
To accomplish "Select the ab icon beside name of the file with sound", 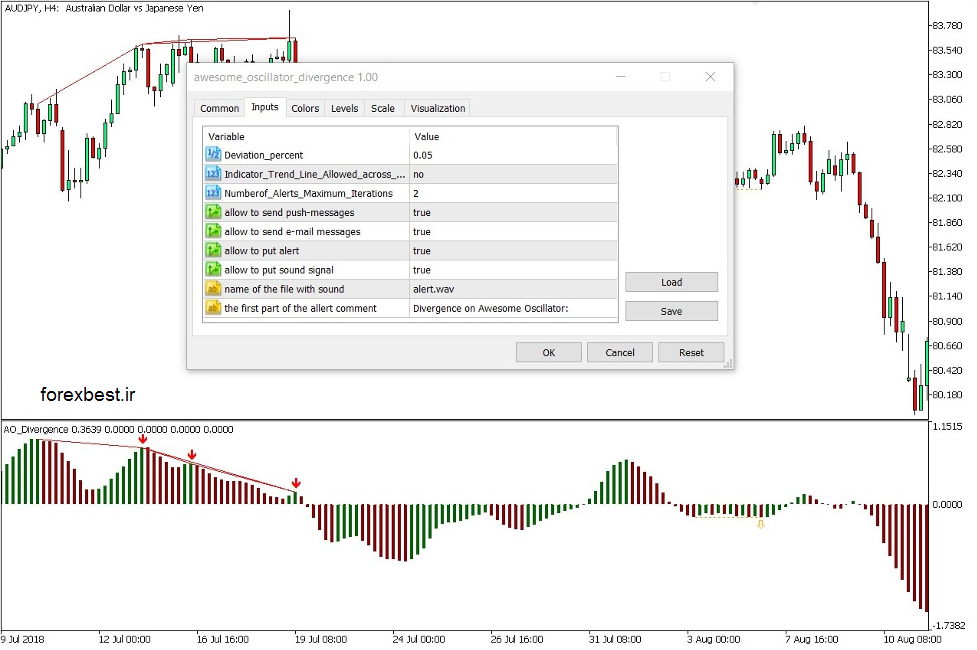I will pos(212,289).
